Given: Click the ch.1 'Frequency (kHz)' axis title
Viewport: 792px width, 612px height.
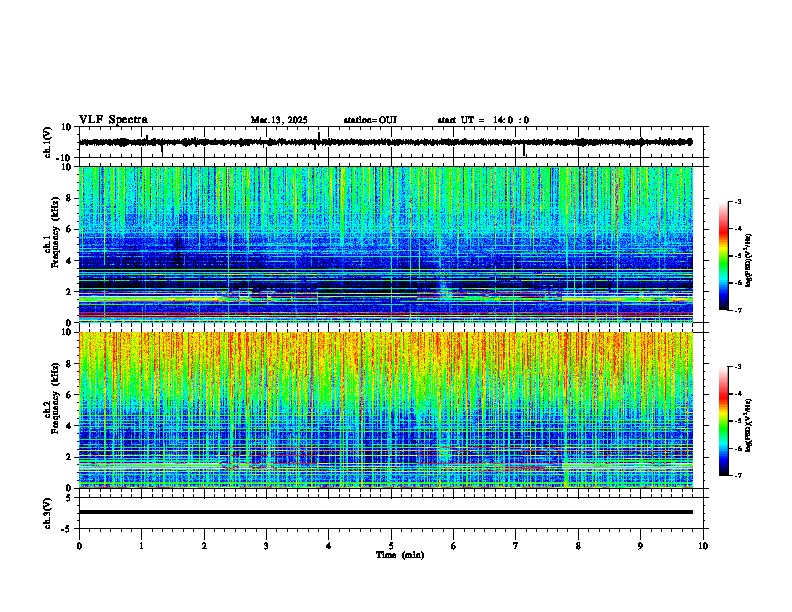Looking at the screenshot, I should 55,232.
